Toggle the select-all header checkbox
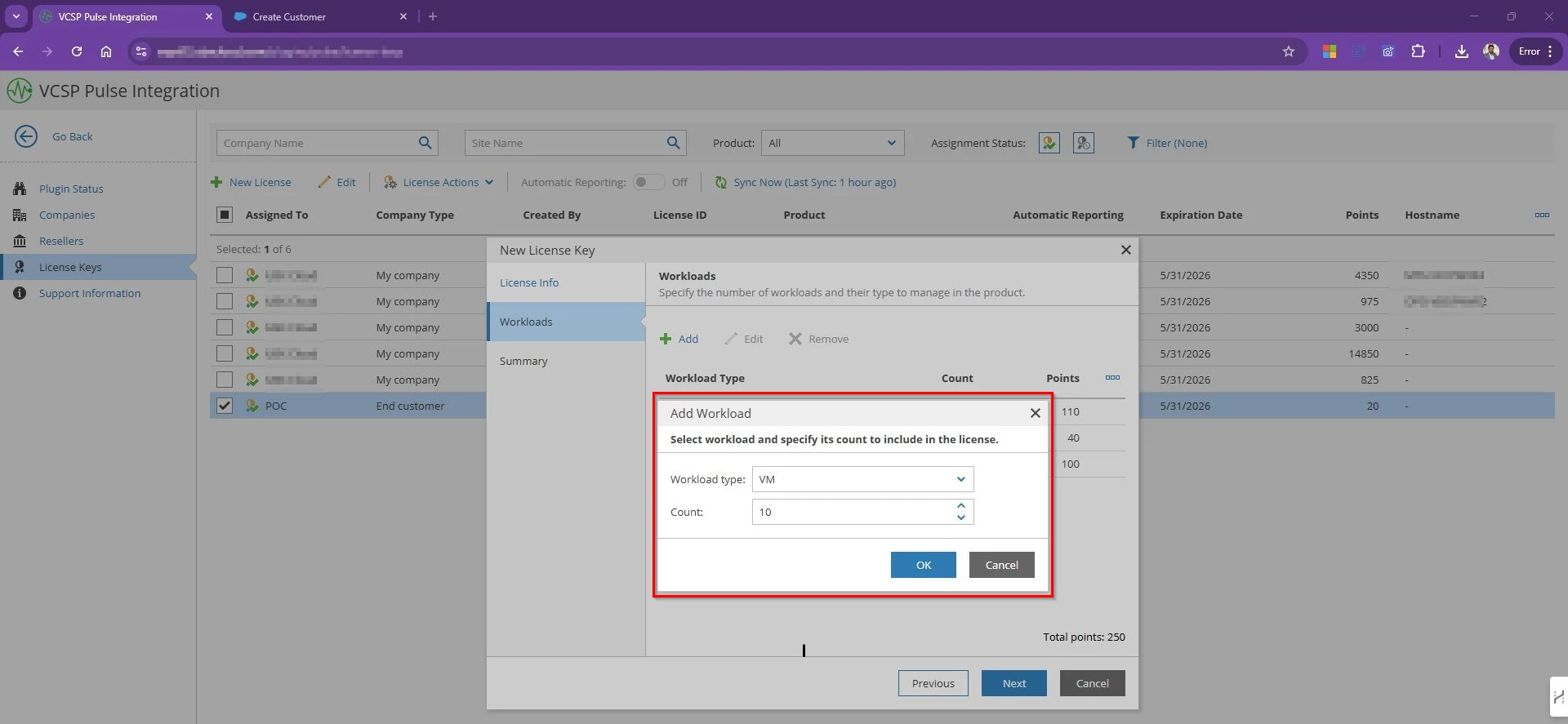This screenshot has height=724, width=1568. (x=225, y=215)
